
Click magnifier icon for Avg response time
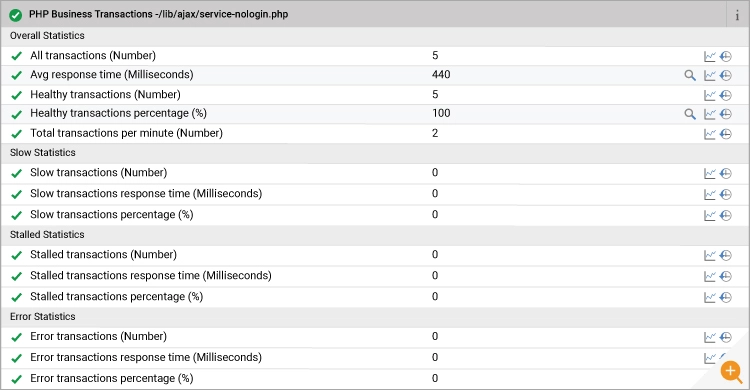pos(690,75)
